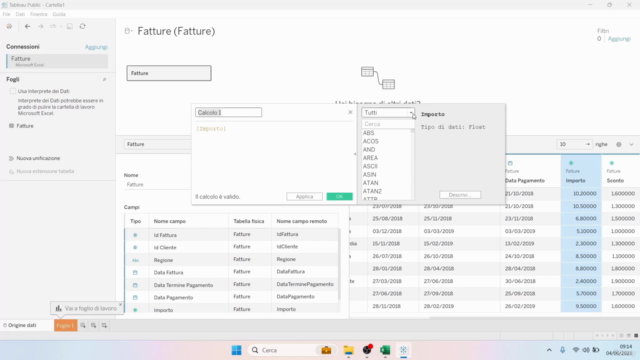Search sheets using the Fogli magnifier icon
Viewport: 640px width, 360px height.
104,80
